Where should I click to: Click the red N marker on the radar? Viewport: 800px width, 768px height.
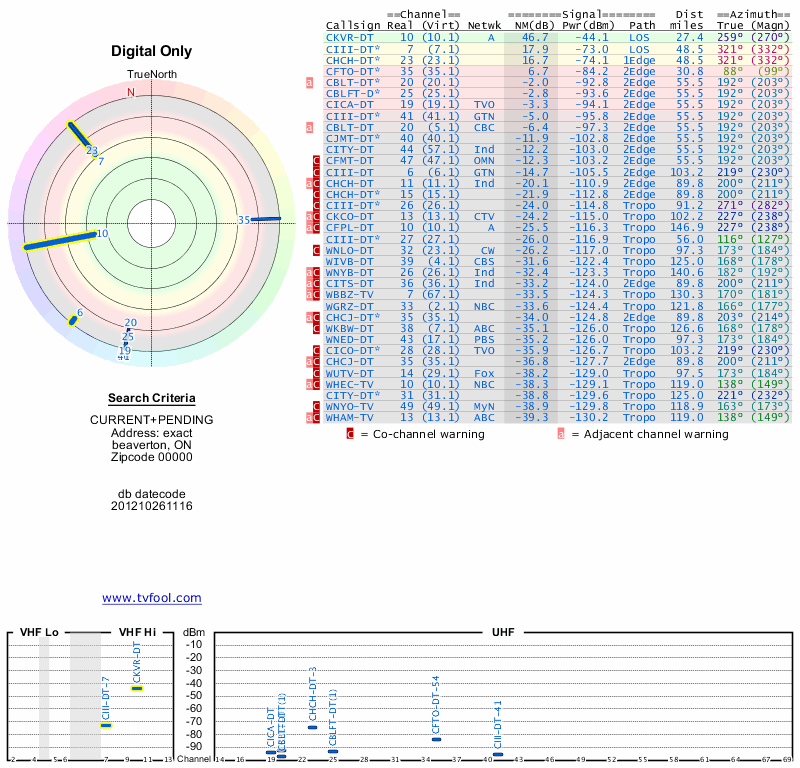tap(130, 93)
